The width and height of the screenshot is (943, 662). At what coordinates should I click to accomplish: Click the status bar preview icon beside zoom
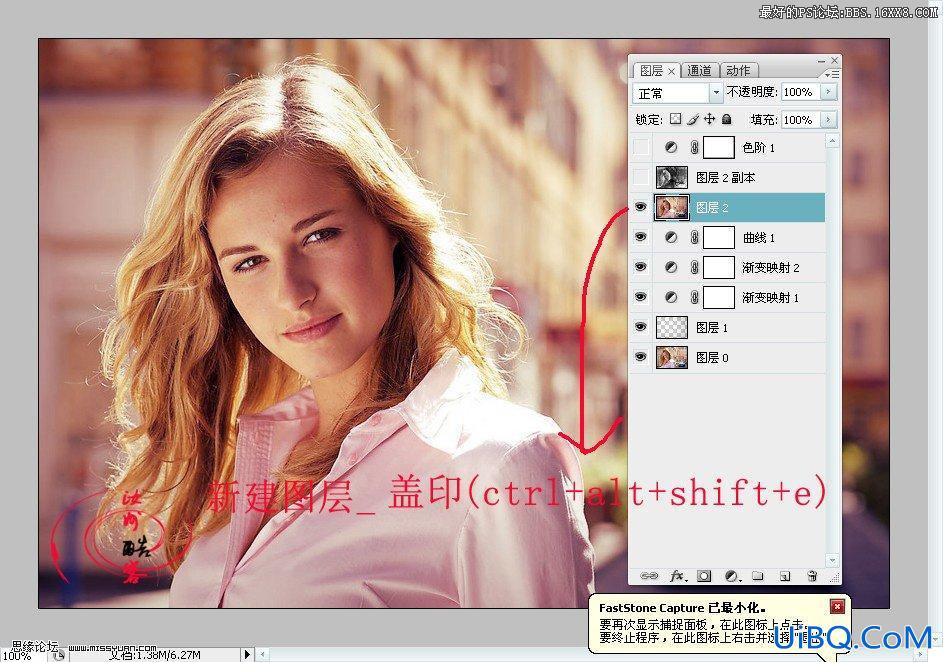(x=58, y=655)
